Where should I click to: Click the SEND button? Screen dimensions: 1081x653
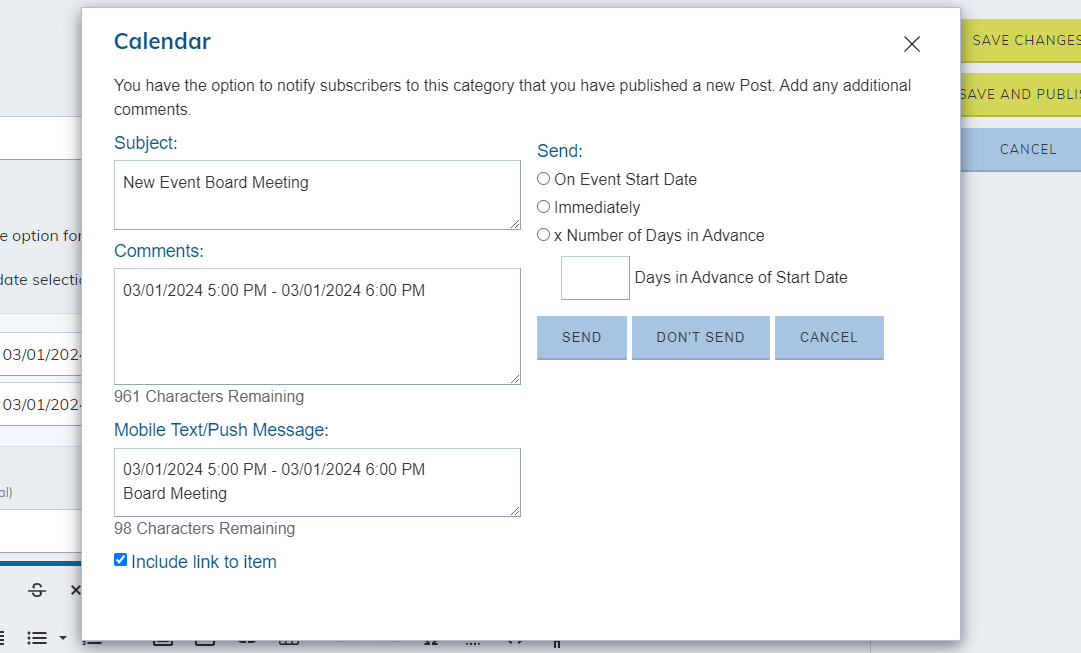[582, 337]
